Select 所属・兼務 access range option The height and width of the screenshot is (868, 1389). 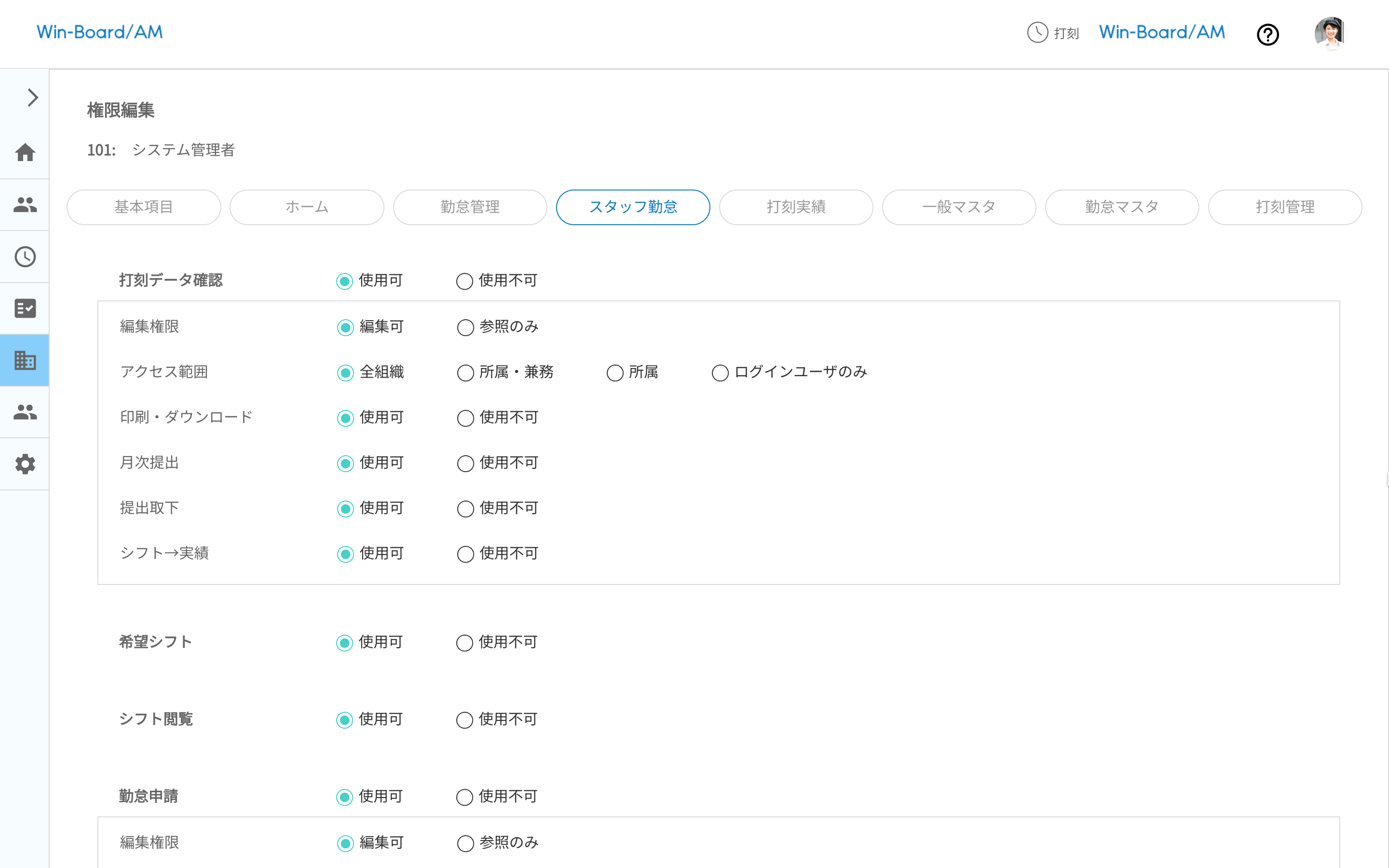click(465, 373)
